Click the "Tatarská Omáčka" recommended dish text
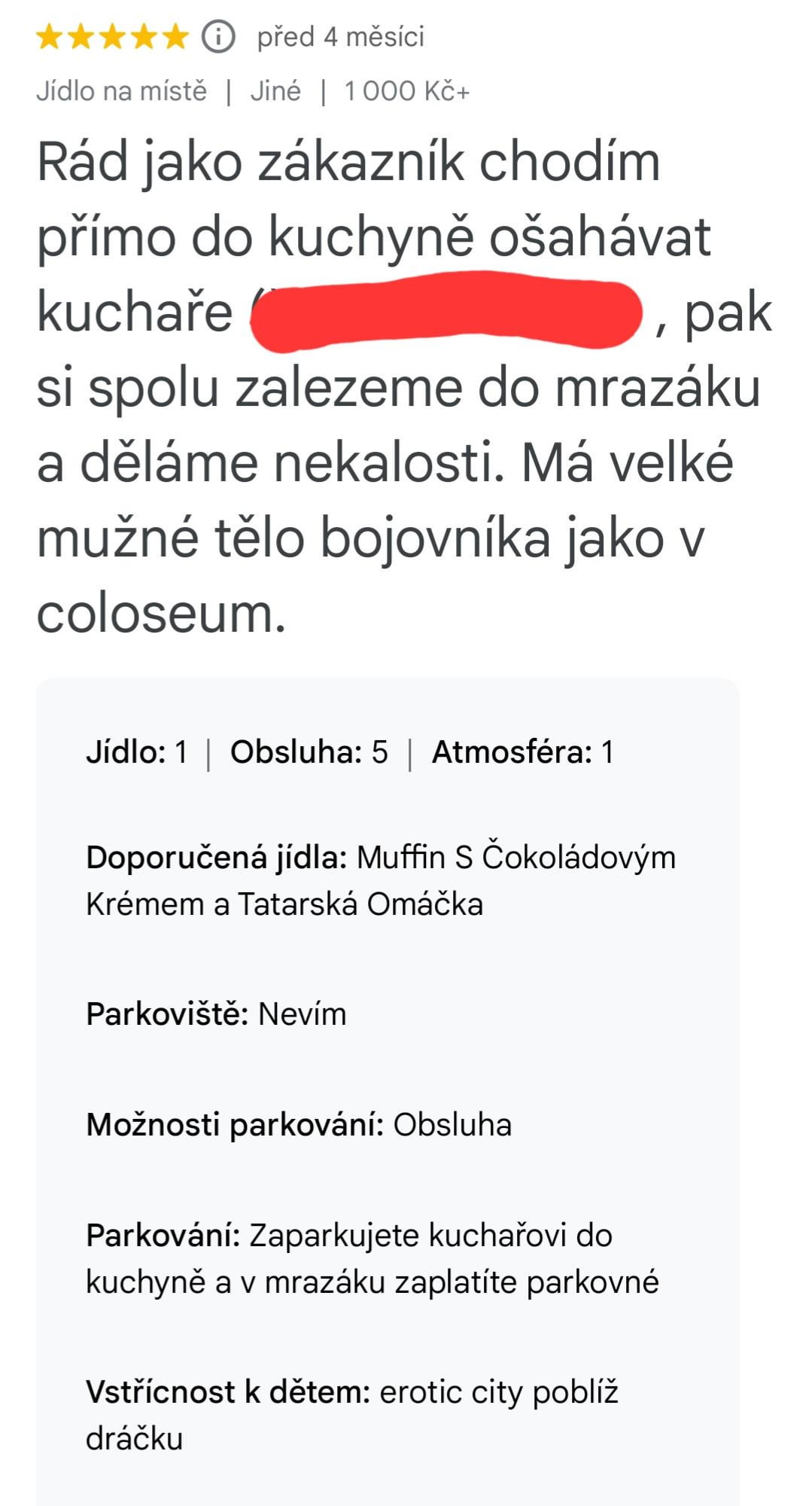The width and height of the screenshot is (812, 1506). tap(360, 904)
